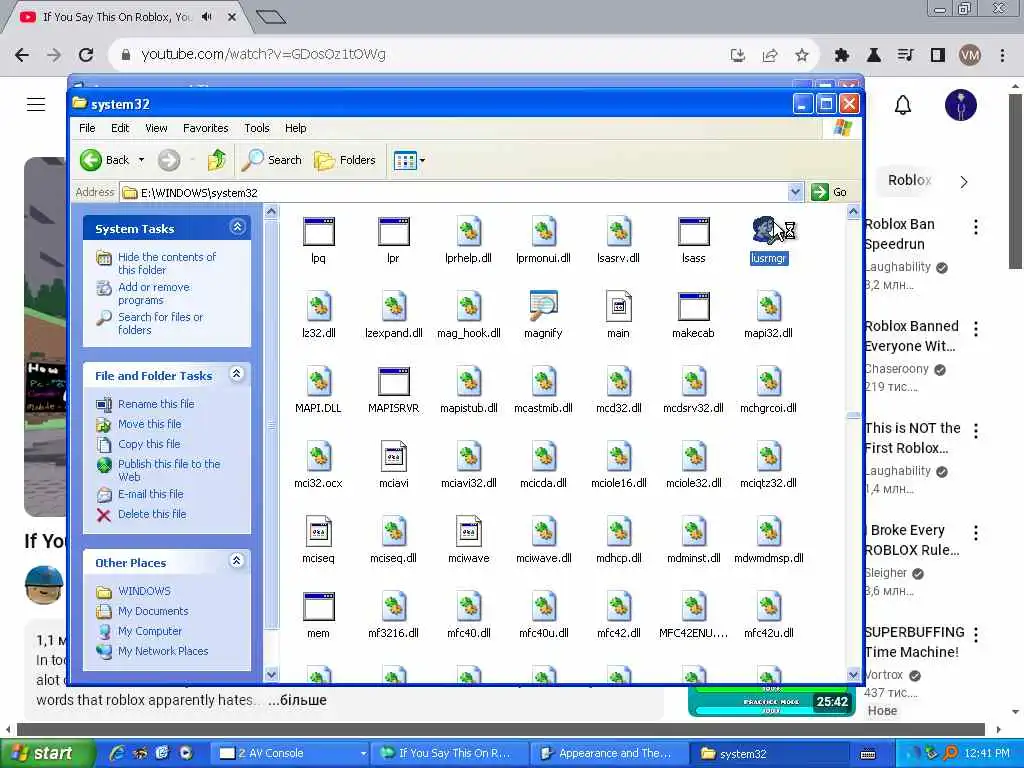Screen dimensions: 1024x768
Task: Click Rename this file link
Action: [x=156, y=404]
